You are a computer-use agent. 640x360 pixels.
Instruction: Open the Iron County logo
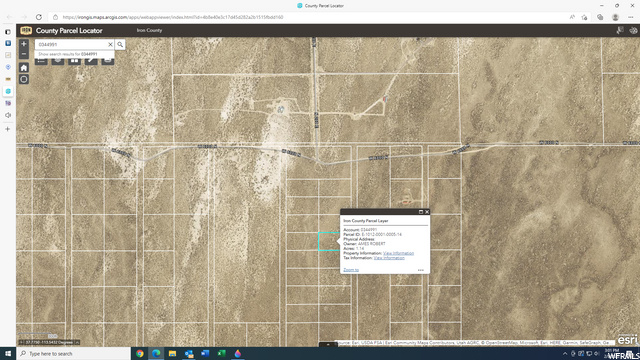[26, 31]
